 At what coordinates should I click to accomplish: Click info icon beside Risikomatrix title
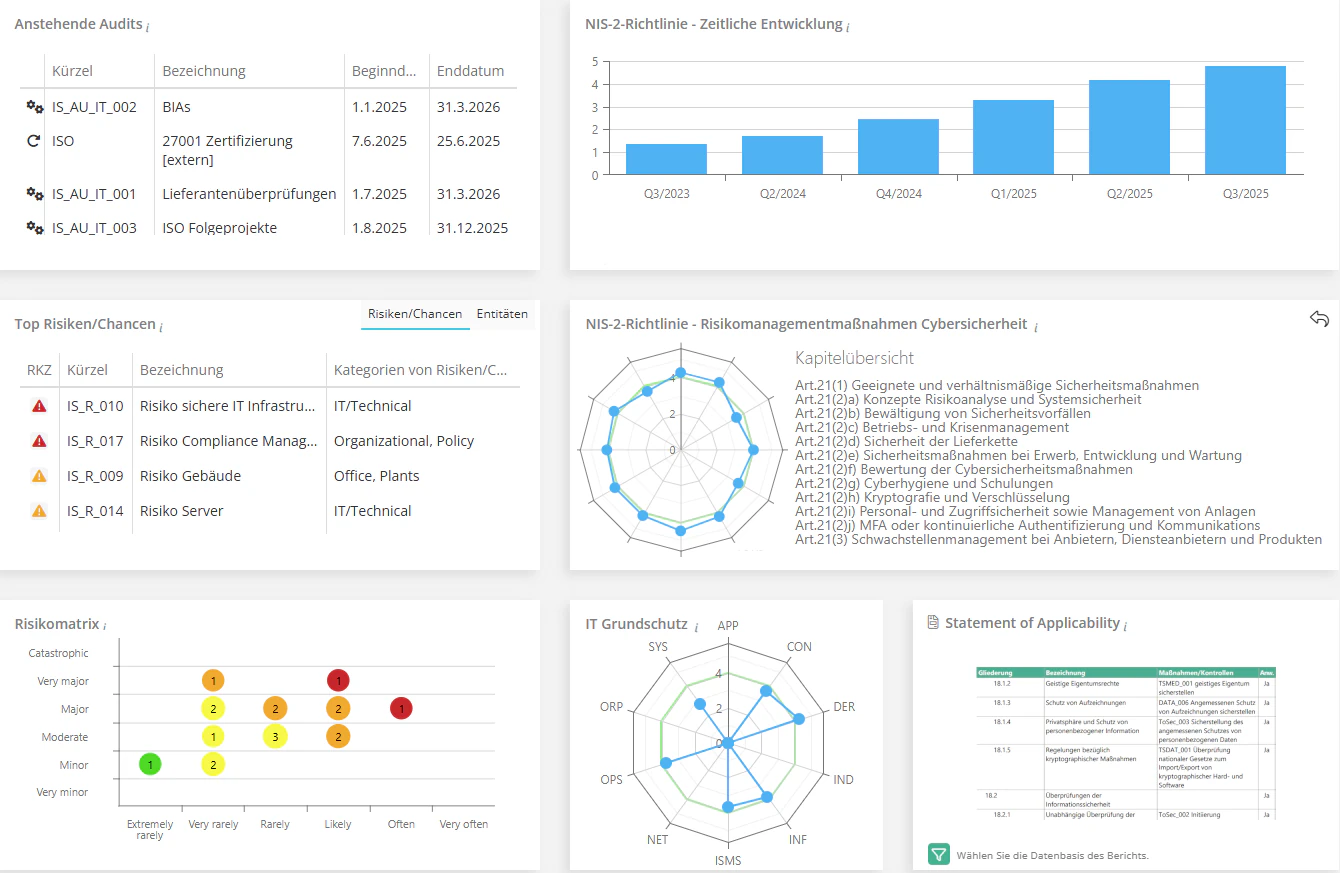[x=105, y=625]
